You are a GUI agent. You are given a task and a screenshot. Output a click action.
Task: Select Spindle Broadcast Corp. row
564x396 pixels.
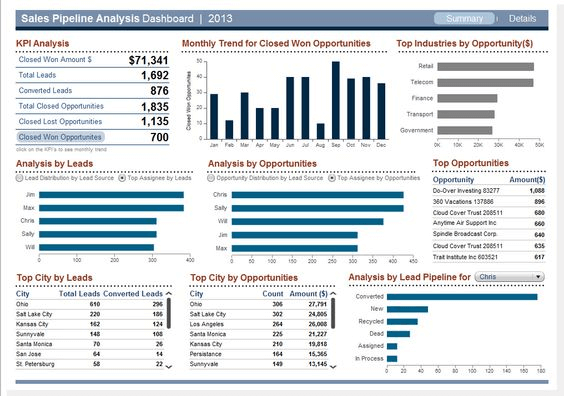tap(489, 235)
